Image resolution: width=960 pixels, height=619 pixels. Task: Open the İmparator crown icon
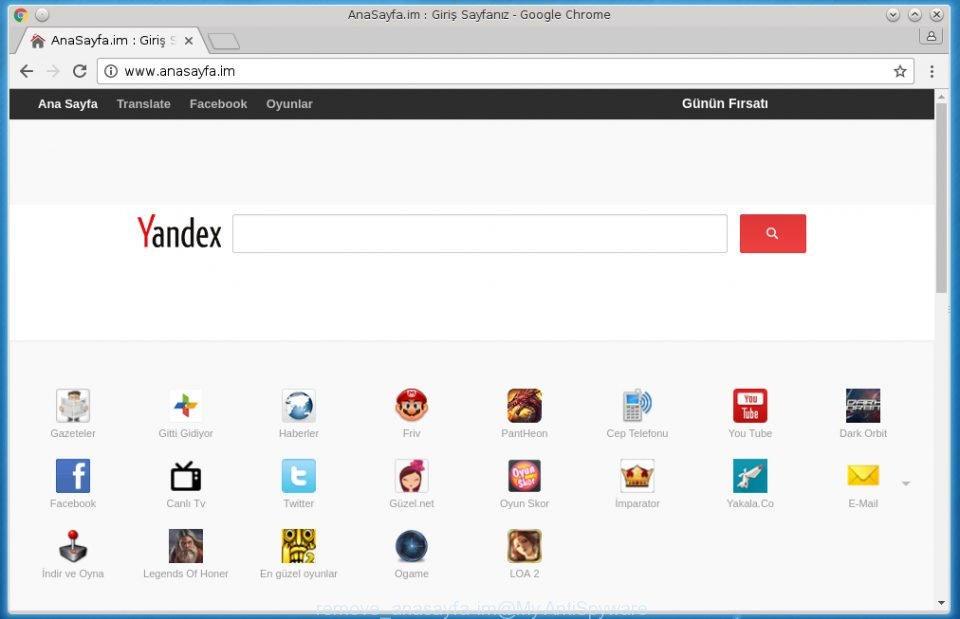[x=637, y=476]
